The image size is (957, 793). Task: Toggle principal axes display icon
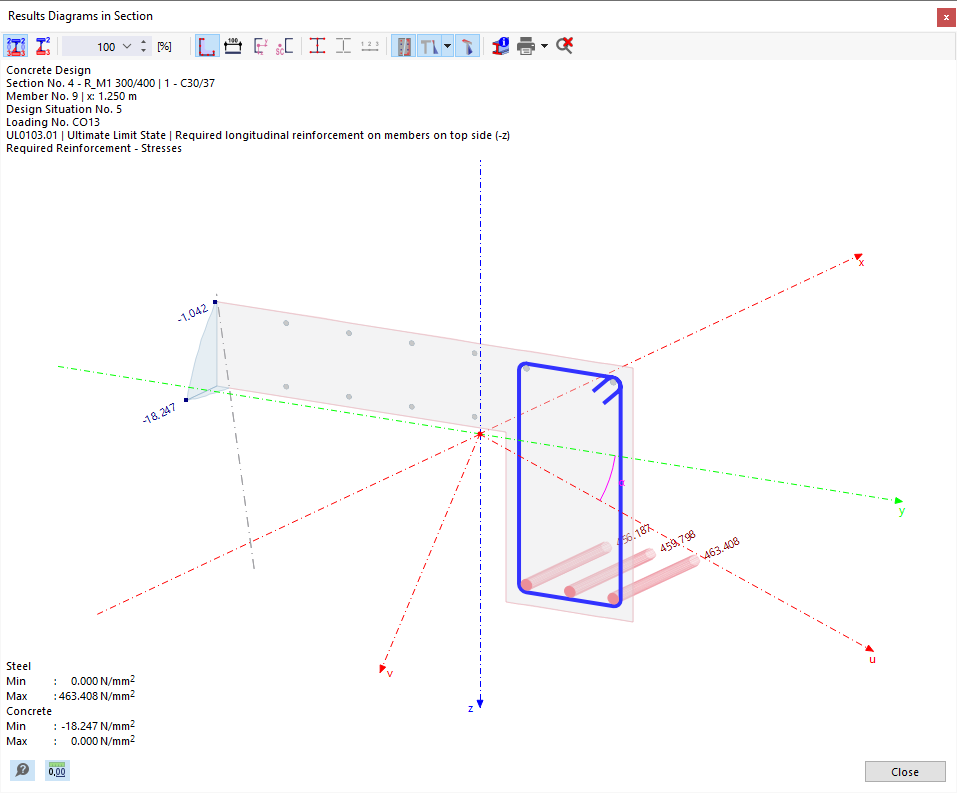click(x=261, y=46)
